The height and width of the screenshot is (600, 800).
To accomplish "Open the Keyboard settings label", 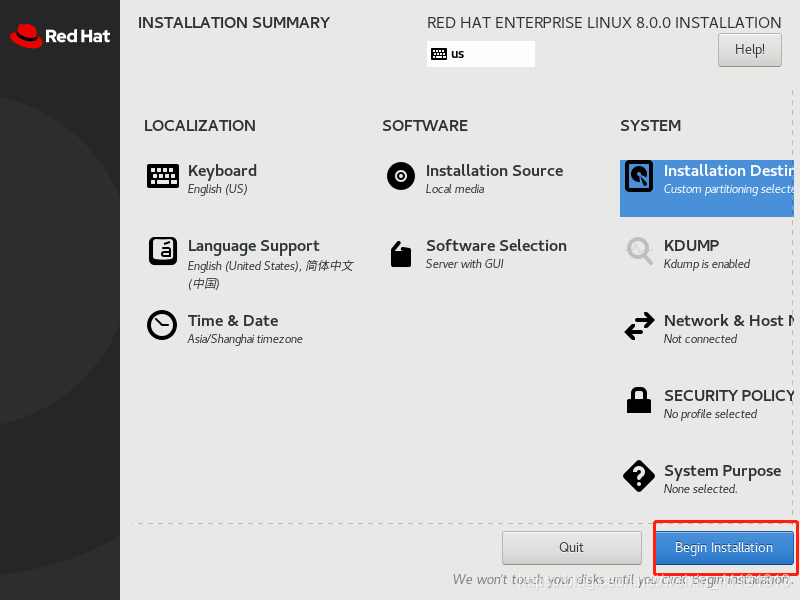I will [222, 170].
